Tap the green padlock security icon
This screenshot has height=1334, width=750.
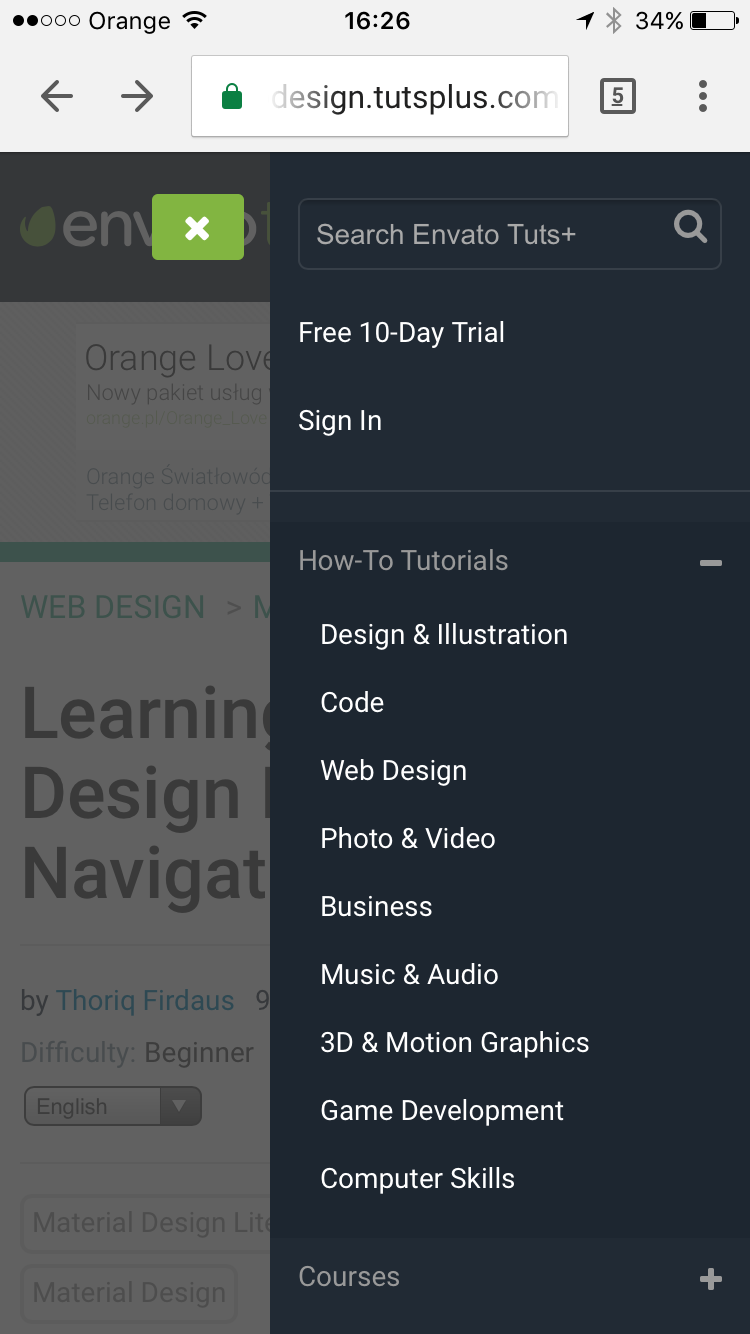tap(232, 97)
